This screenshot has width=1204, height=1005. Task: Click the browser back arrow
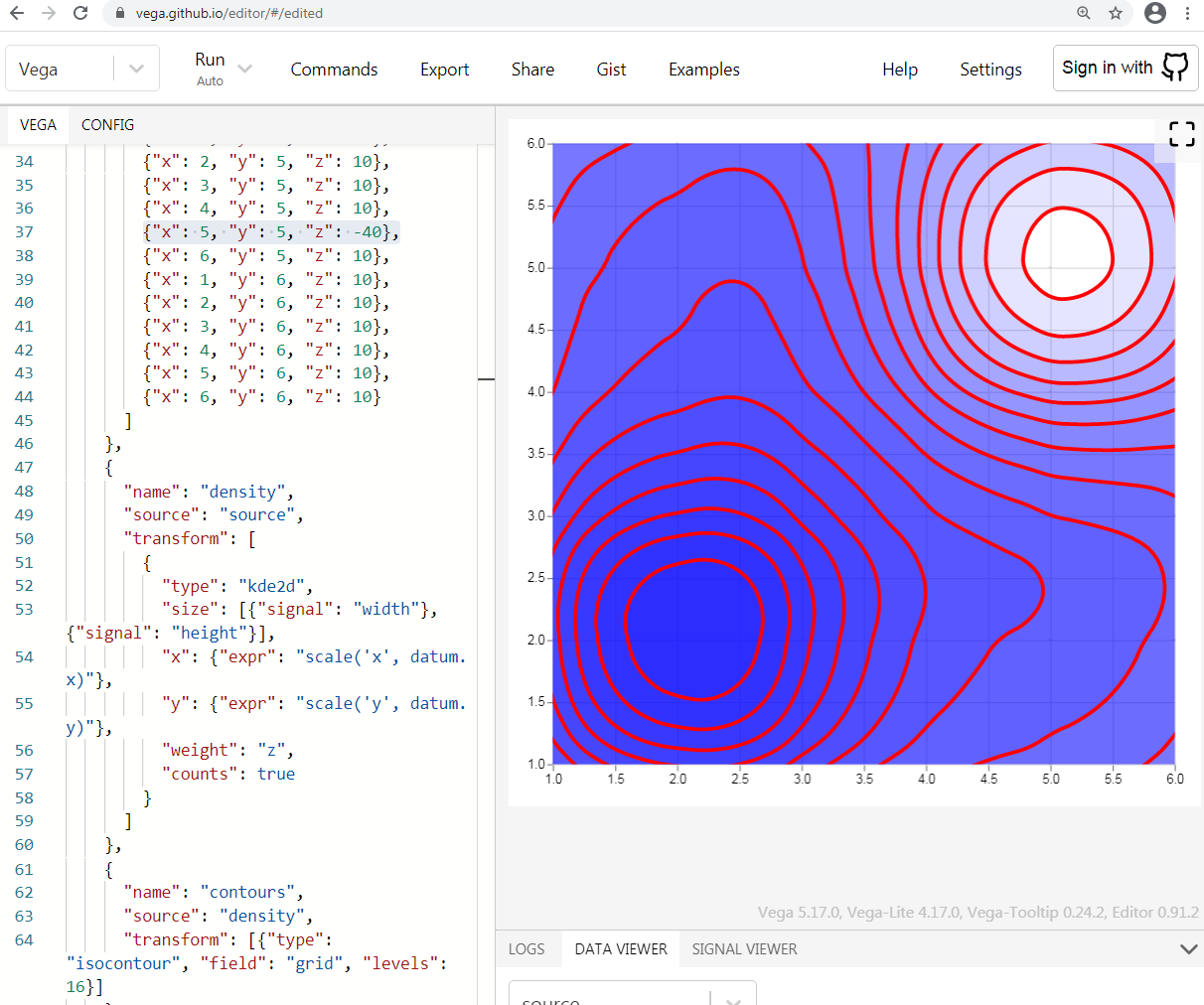pyautogui.click(x=17, y=13)
